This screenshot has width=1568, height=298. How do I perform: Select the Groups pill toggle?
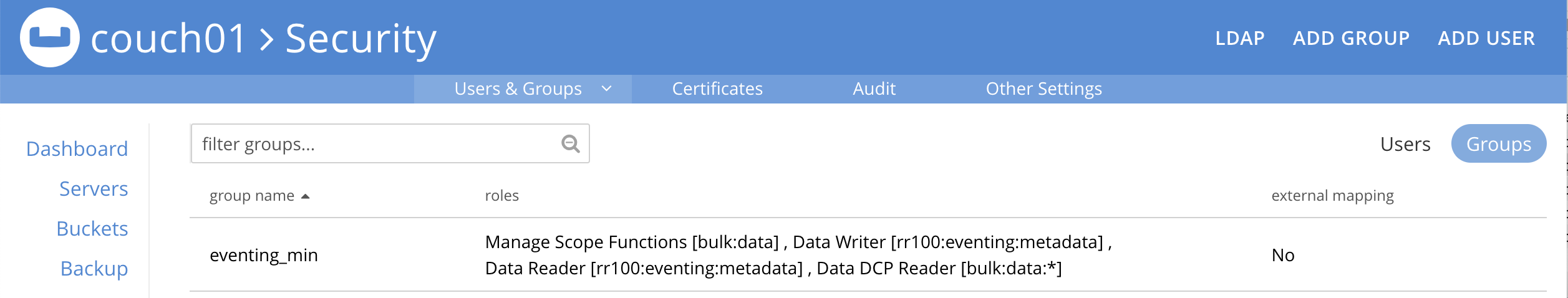(x=1498, y=144)
